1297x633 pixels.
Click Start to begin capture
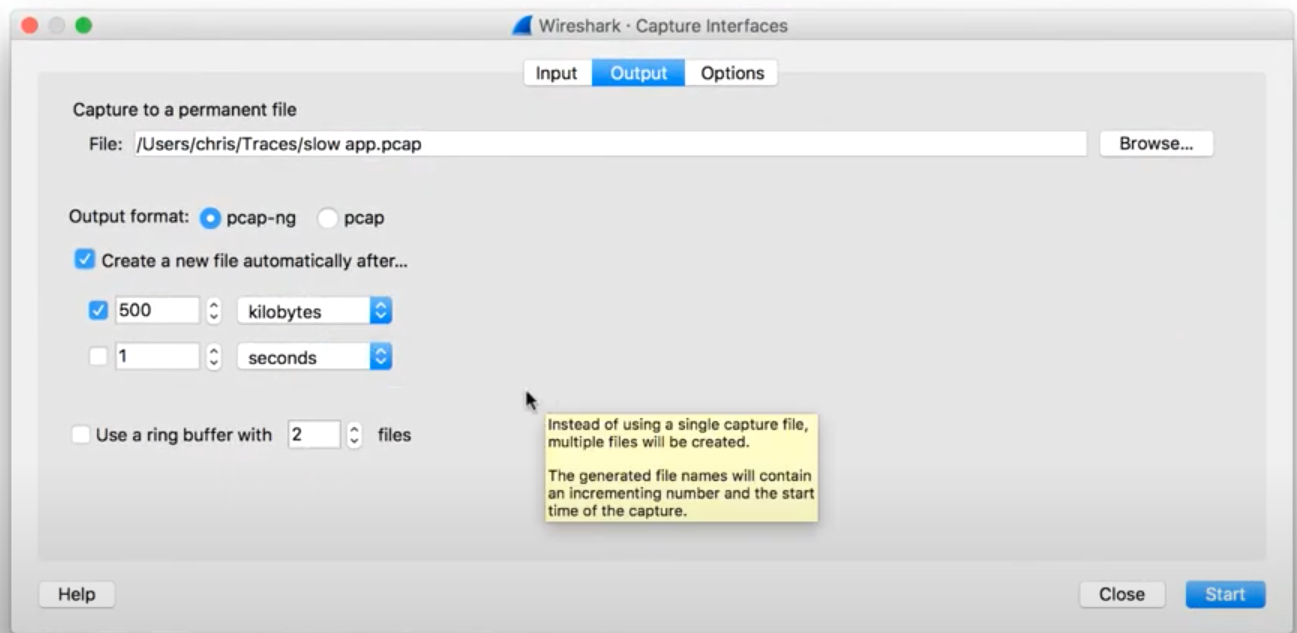[x=1225, y=594]
